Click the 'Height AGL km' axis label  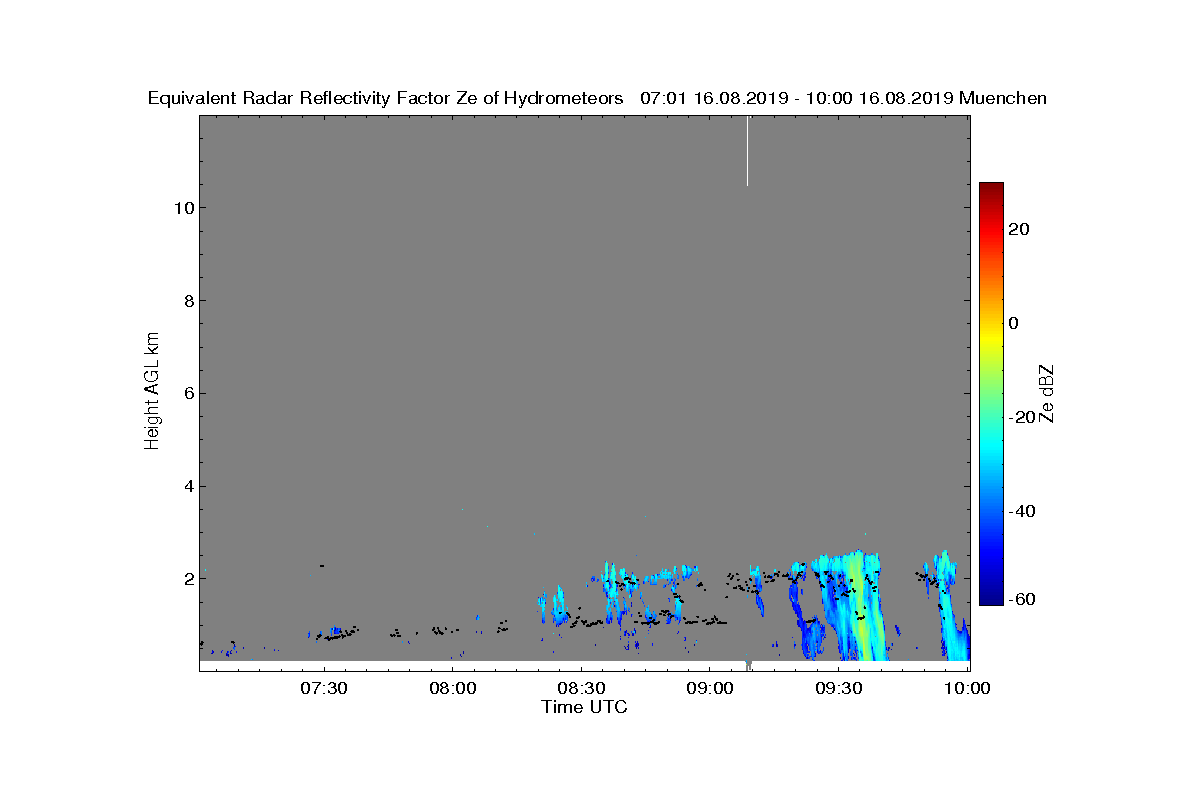coord(152,392)
